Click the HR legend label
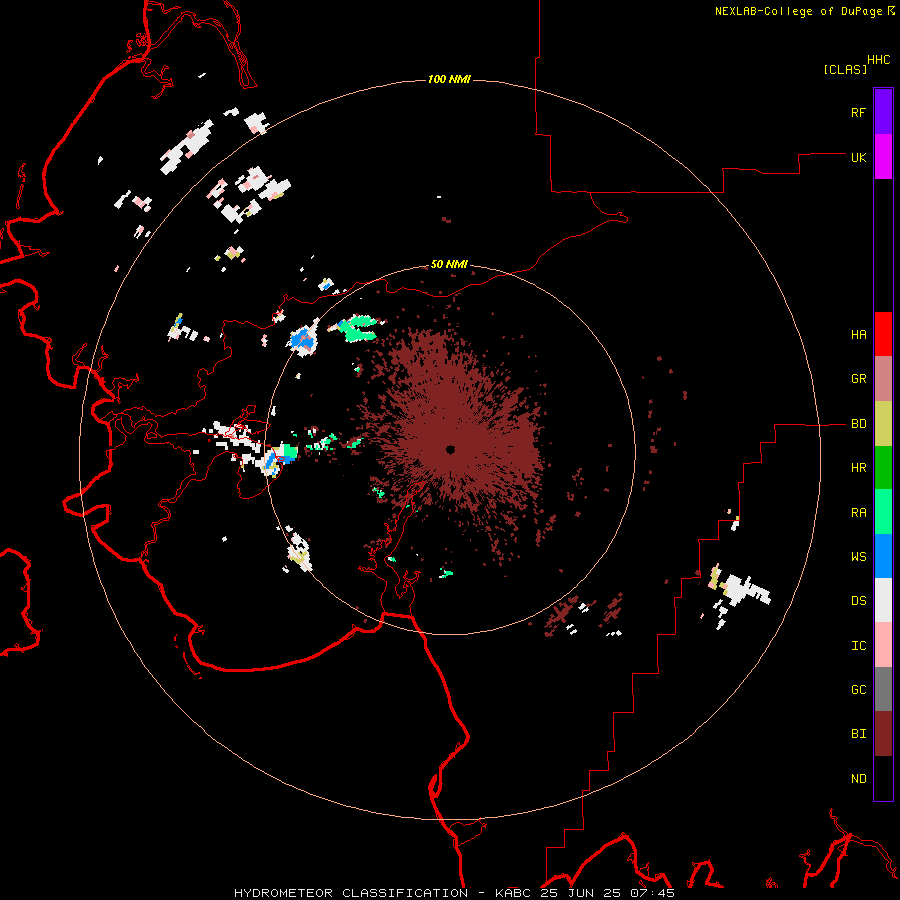This screenshot has height=900, width=900. tap(859, 468)
